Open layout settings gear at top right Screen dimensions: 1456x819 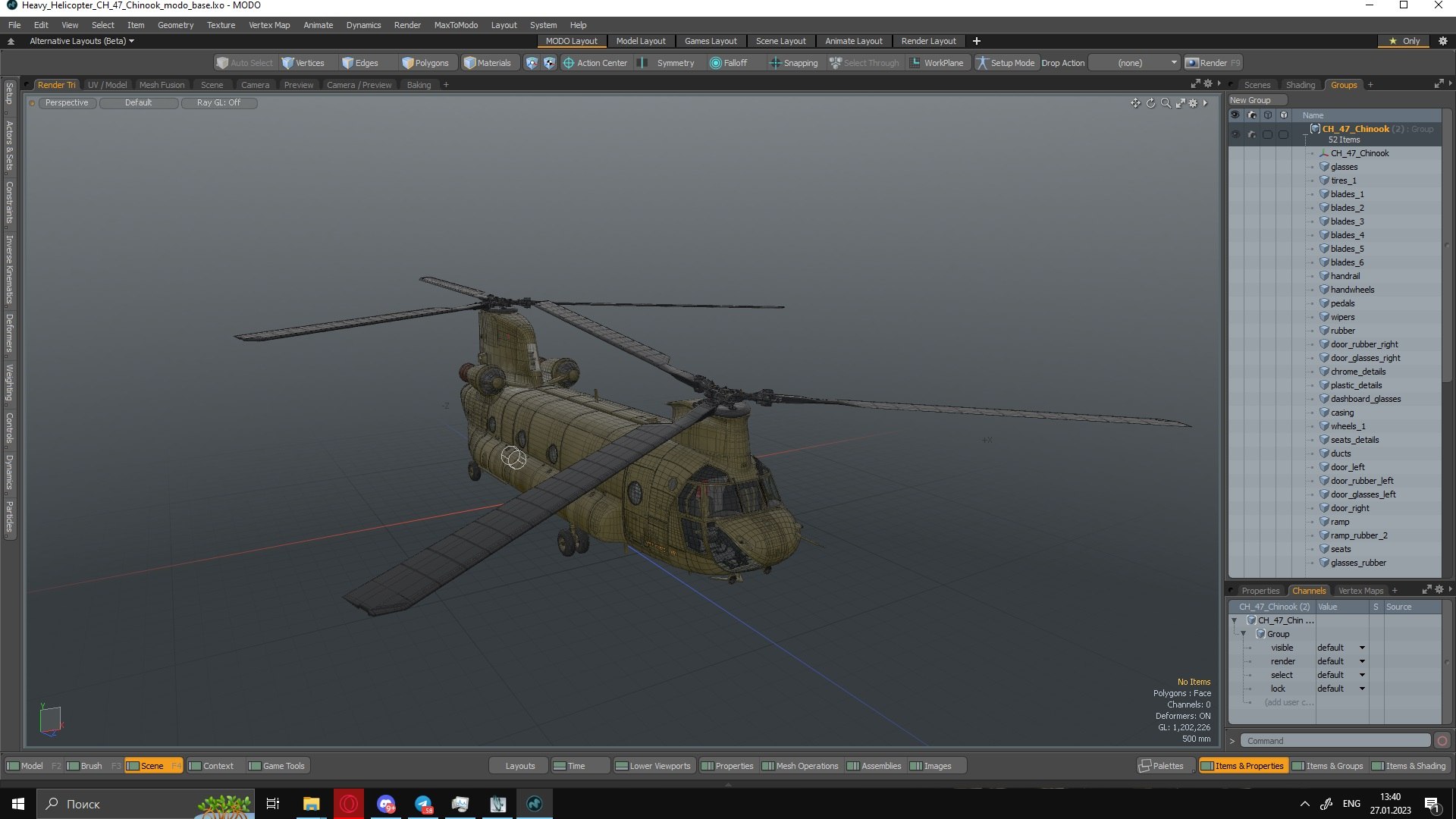tap(1443, 41)
